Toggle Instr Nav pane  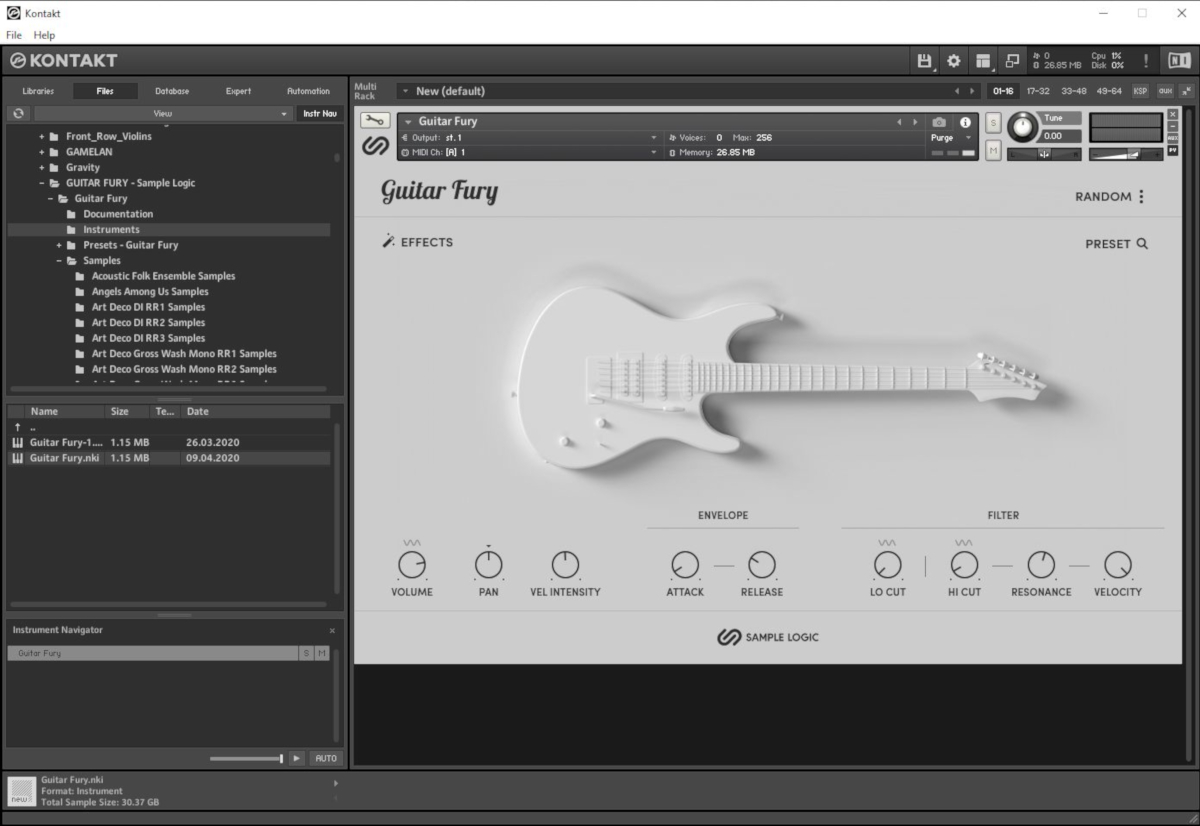pyautogui.click(x=320, y=114)
